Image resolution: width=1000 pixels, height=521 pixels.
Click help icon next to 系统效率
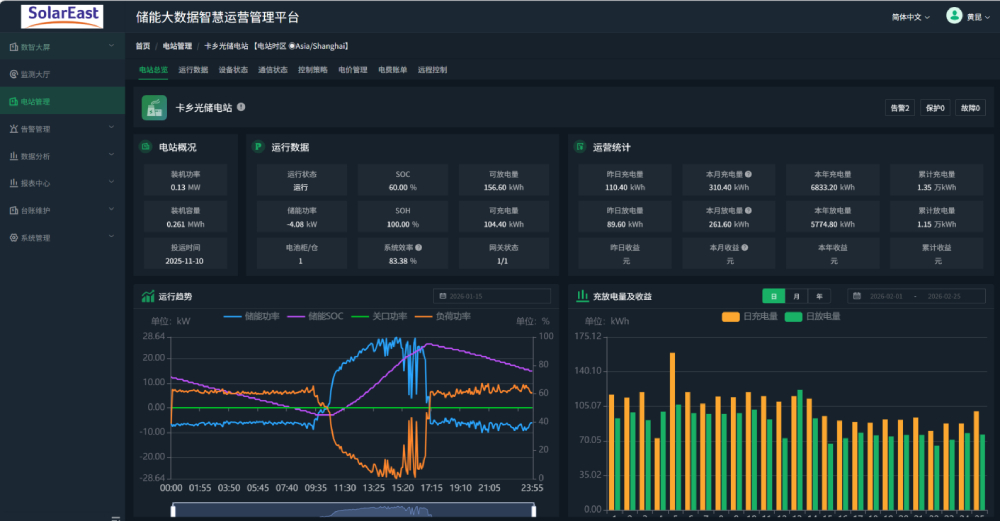[418, 247]
